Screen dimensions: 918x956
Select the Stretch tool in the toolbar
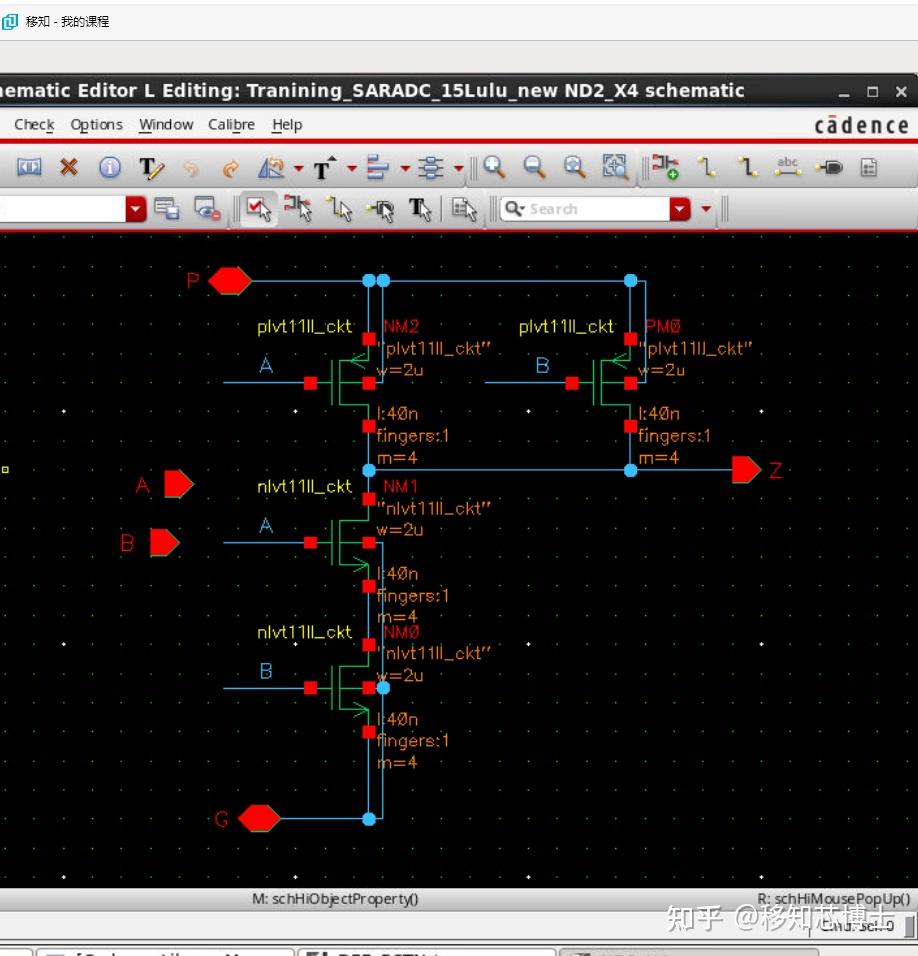pos(29,167)
